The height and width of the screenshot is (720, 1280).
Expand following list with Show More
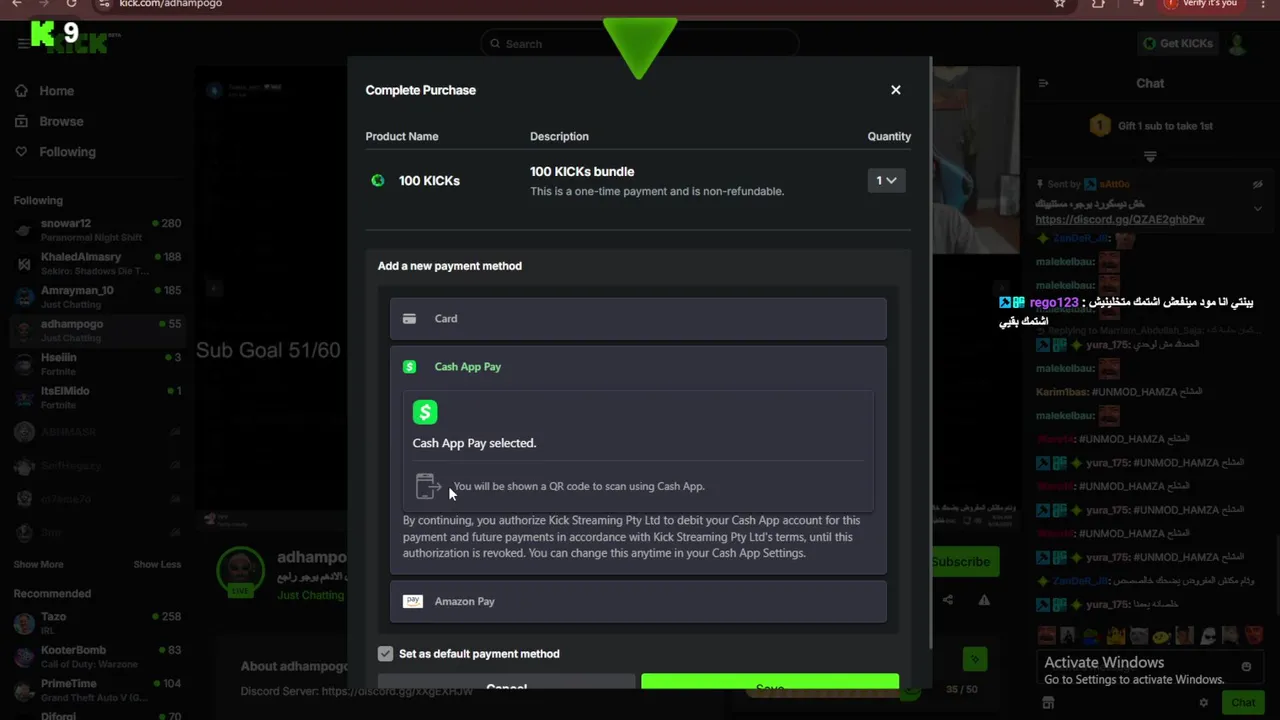38,564
